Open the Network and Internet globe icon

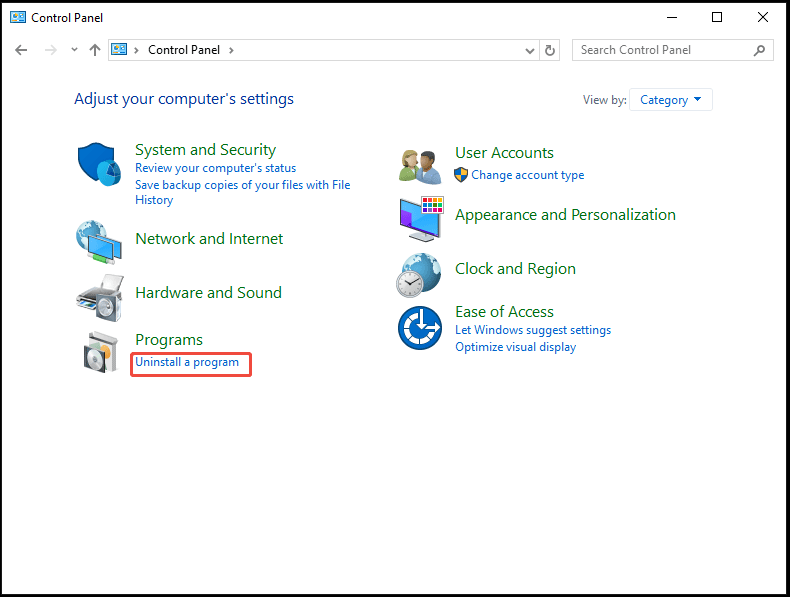pos(99,242)
